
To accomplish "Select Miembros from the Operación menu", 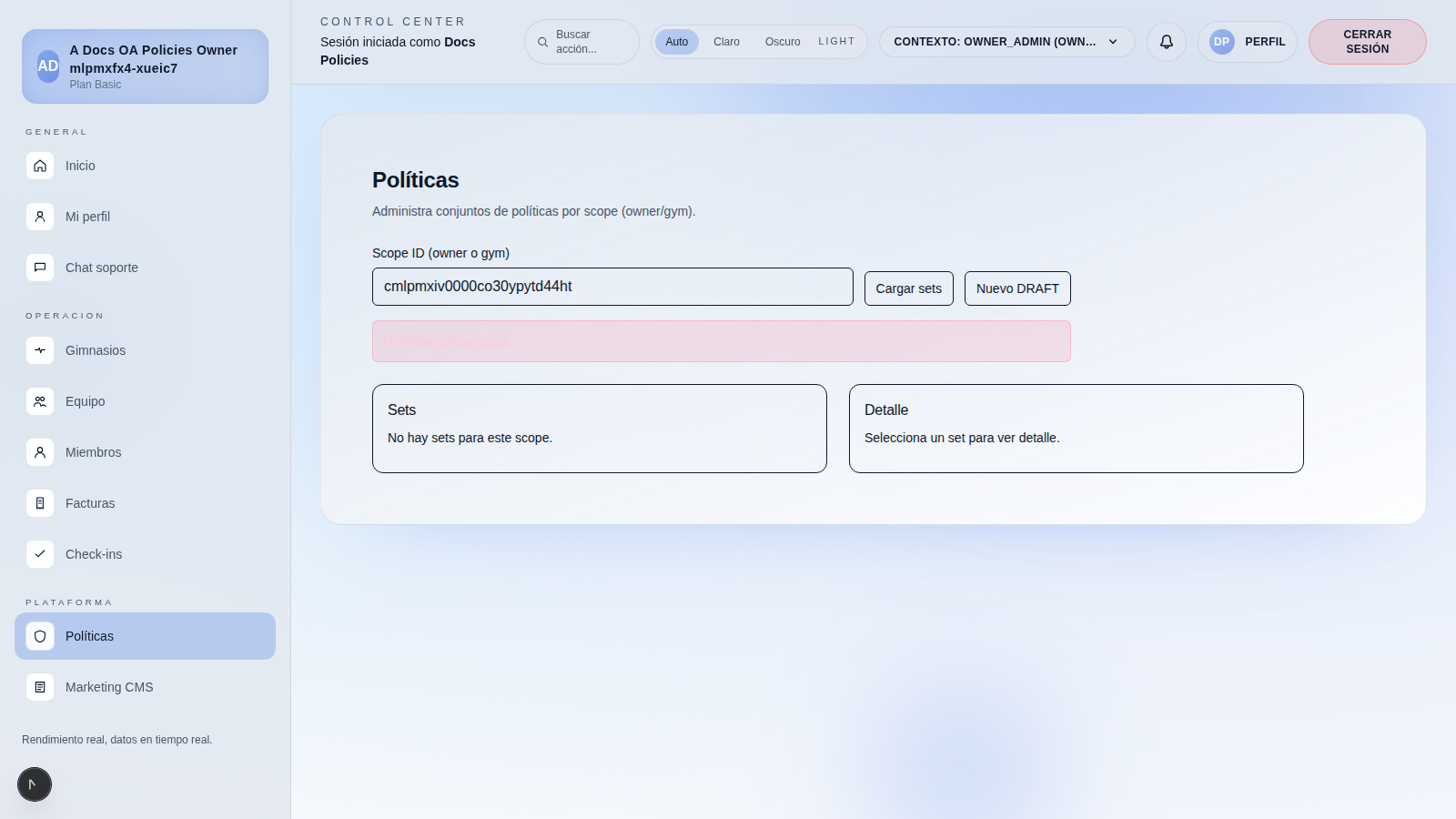I will [x=92, y=452].
